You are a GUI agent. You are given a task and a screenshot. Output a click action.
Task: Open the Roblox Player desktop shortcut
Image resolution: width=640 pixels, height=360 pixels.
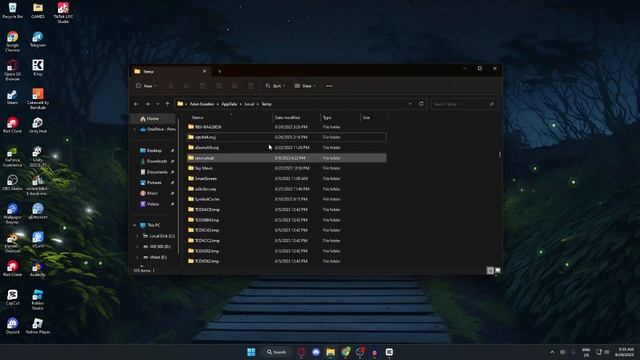click(x=38, y=326)
